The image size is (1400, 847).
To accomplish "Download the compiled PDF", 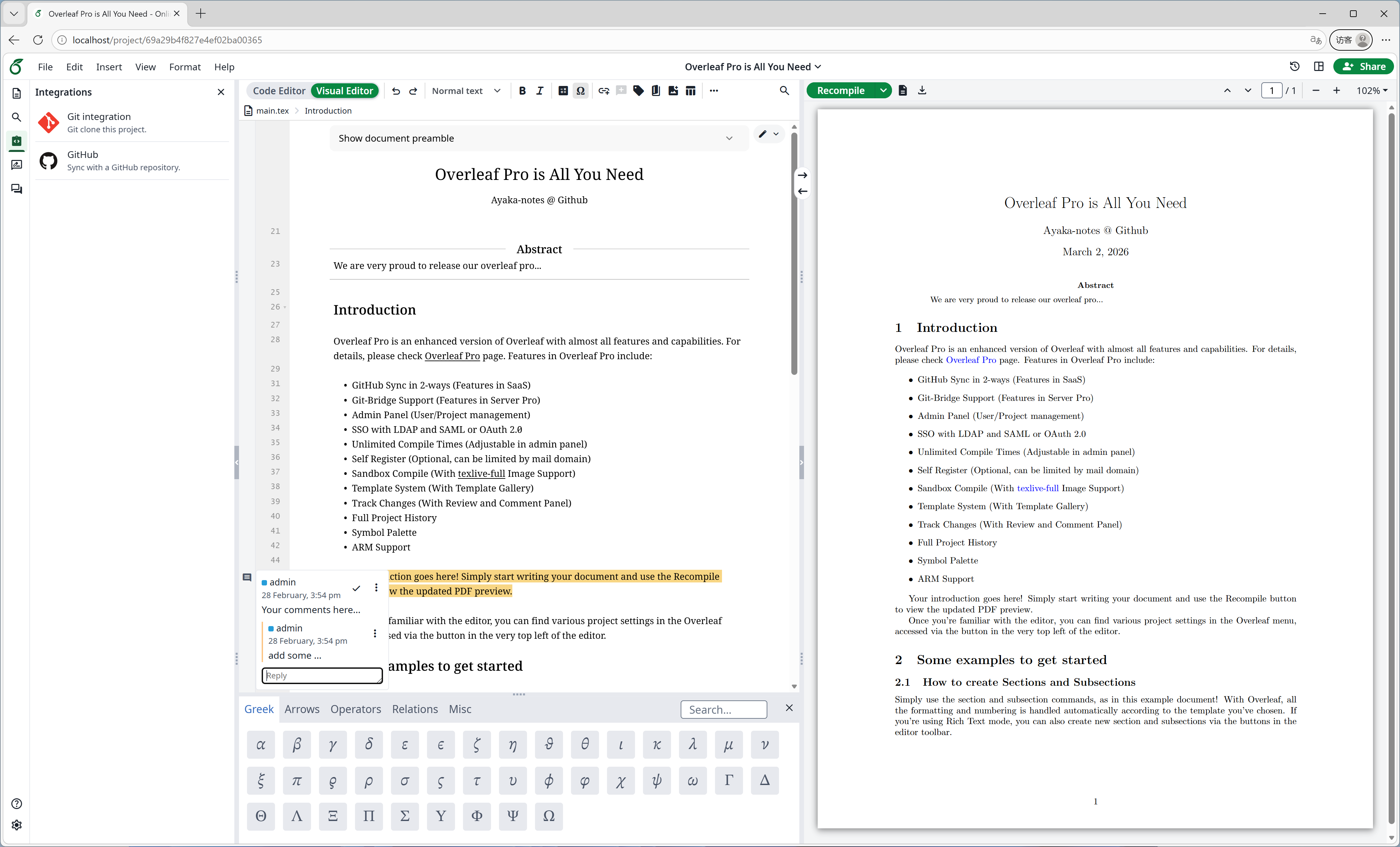I will 922,90.
